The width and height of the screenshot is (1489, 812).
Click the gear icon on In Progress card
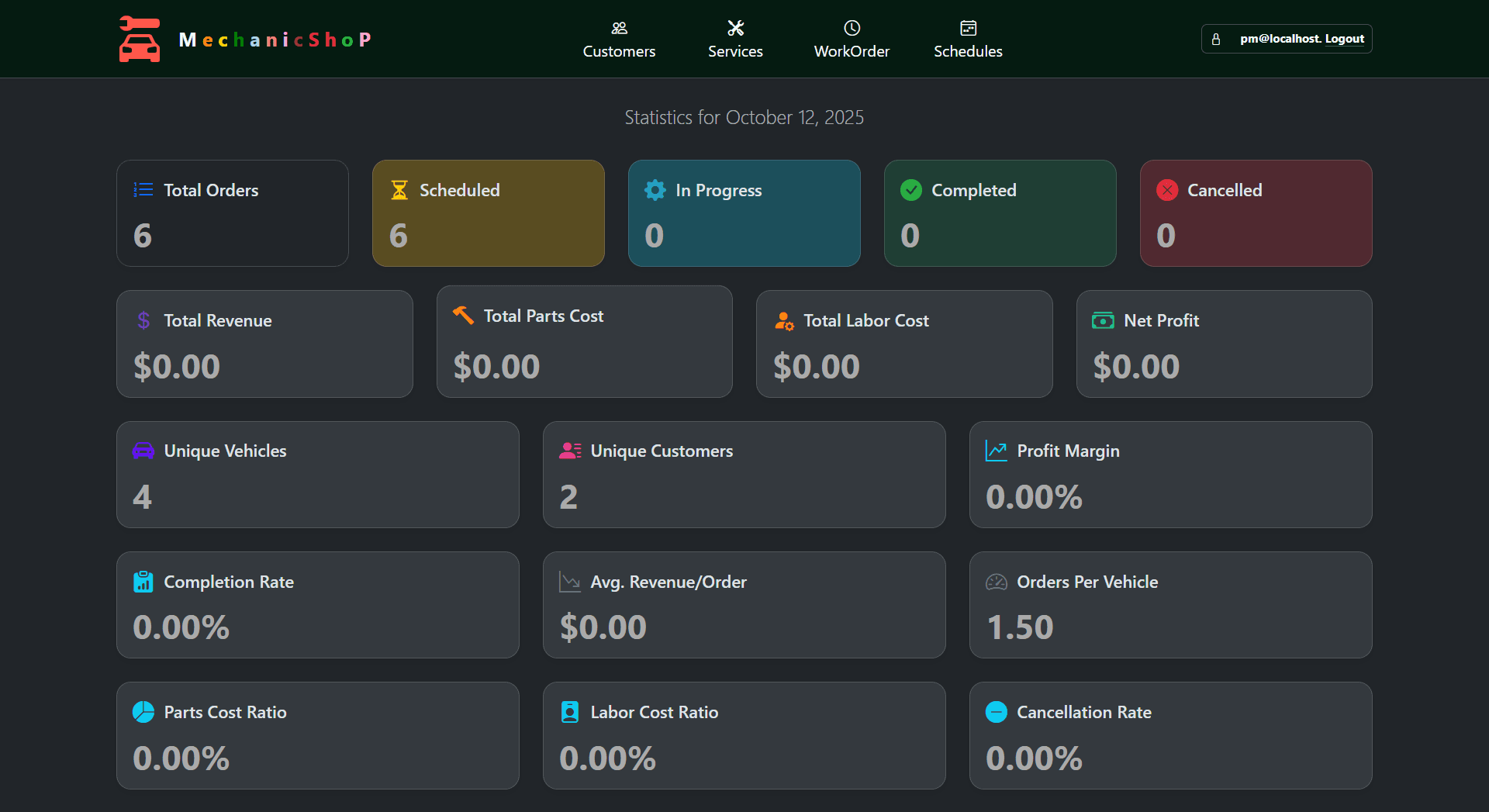pyautogui.click(x=655, y=190)
